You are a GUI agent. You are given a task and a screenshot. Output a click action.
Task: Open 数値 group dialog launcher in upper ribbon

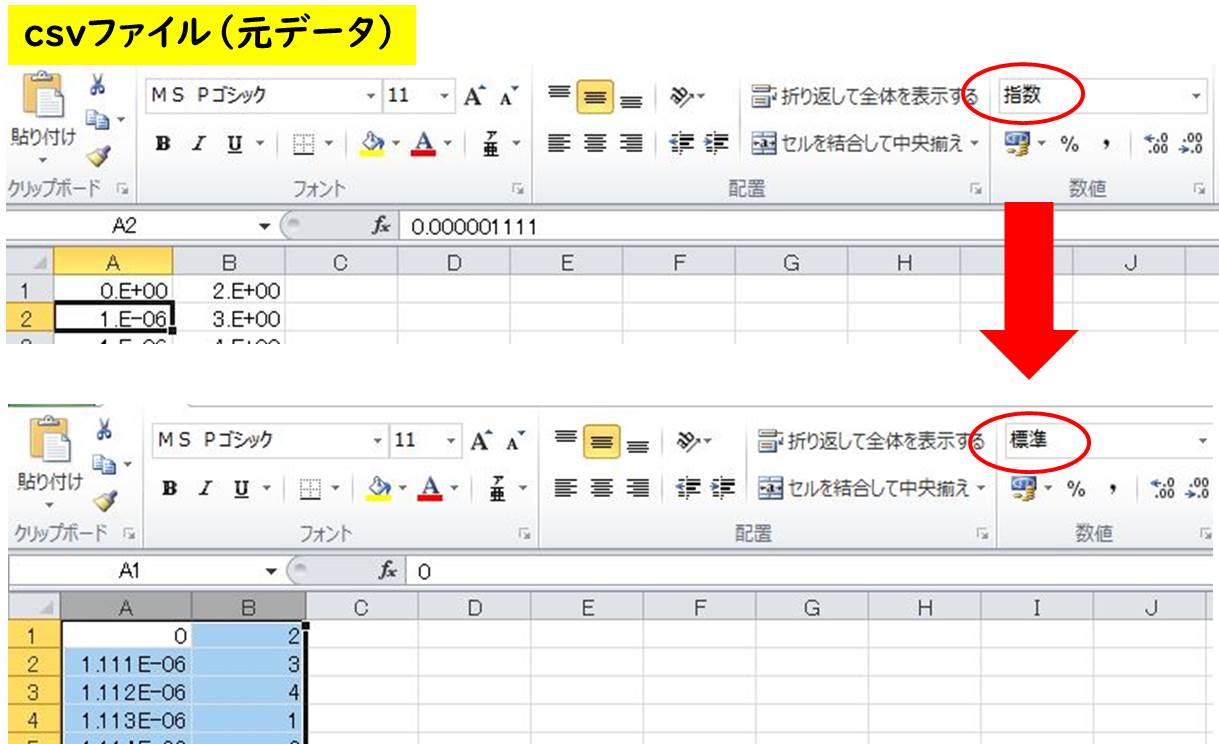(x=1199, y=187)
